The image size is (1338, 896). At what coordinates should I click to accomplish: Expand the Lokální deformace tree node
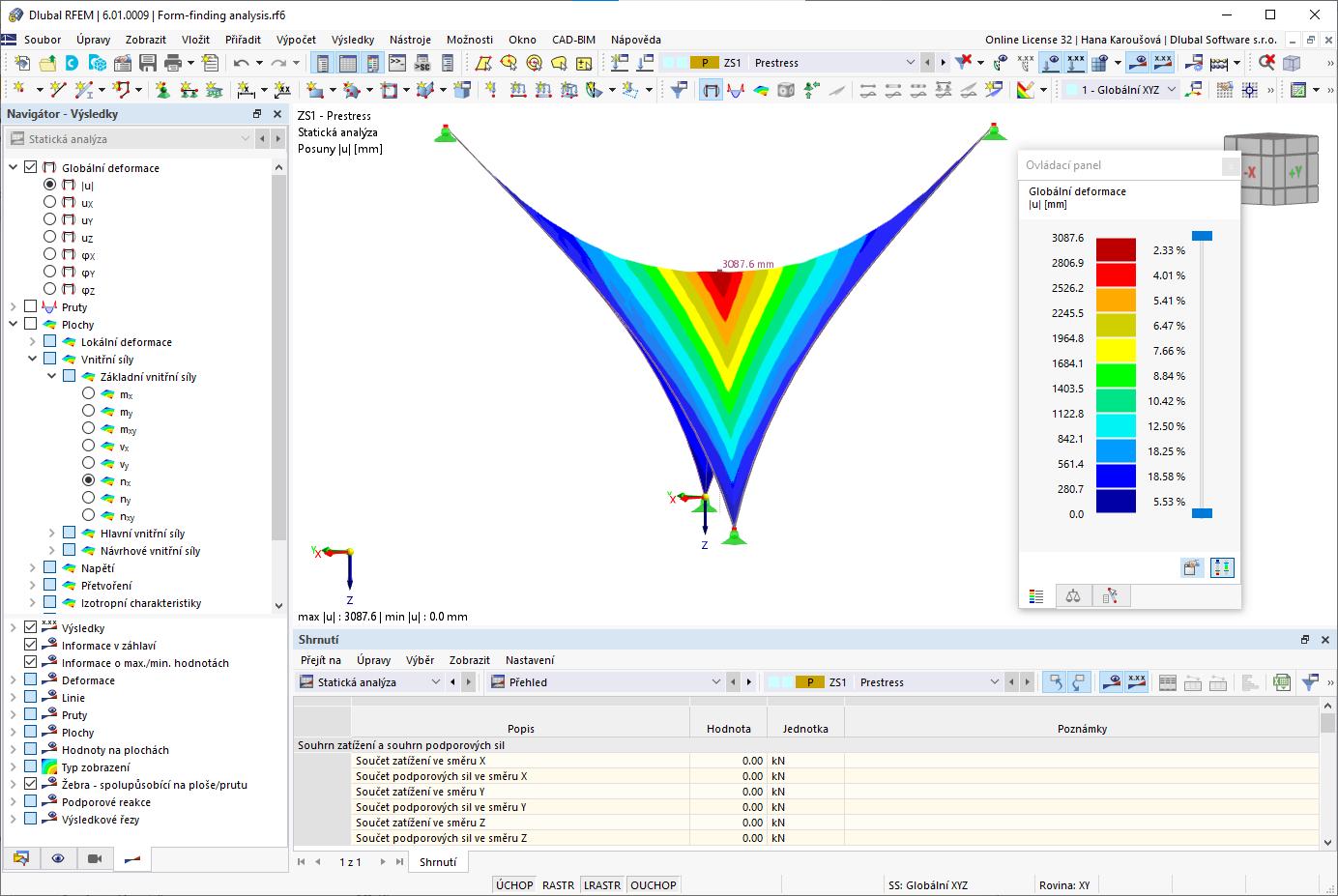[33, 341]
